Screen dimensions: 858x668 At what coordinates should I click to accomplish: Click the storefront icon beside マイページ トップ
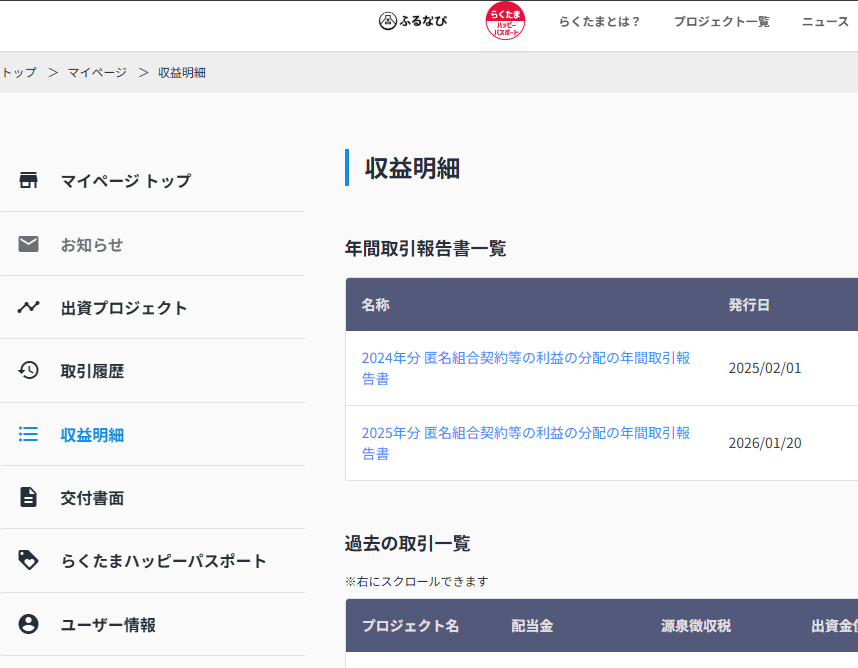coord(28,181)
